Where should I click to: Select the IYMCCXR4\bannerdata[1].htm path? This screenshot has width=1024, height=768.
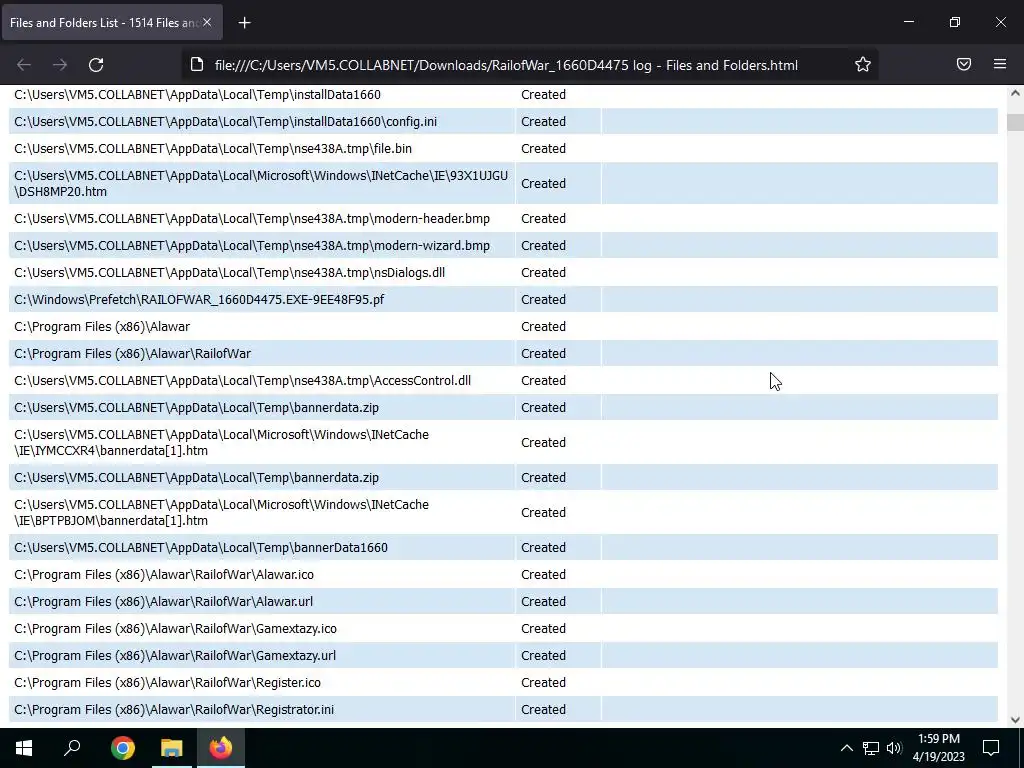point(221,443)
